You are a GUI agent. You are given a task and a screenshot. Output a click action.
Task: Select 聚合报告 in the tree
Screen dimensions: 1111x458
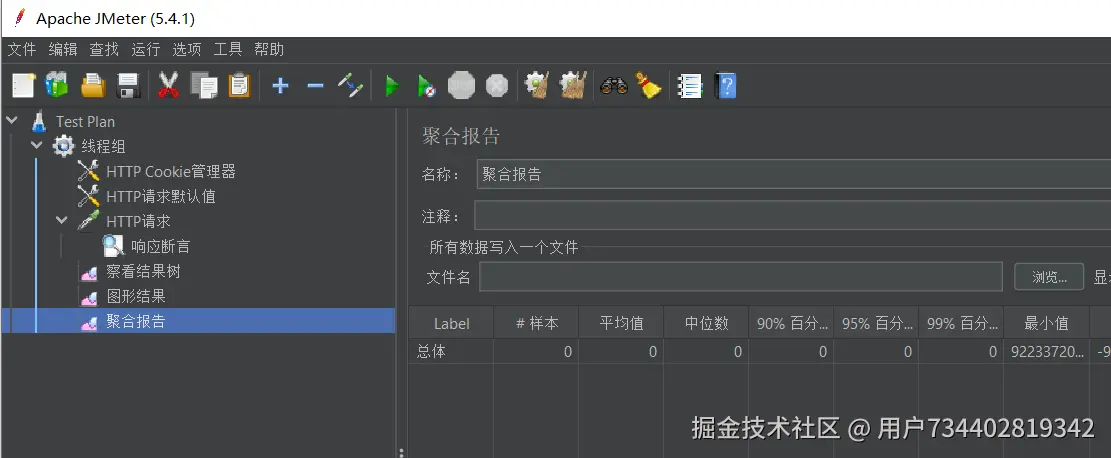click(136, 321)
